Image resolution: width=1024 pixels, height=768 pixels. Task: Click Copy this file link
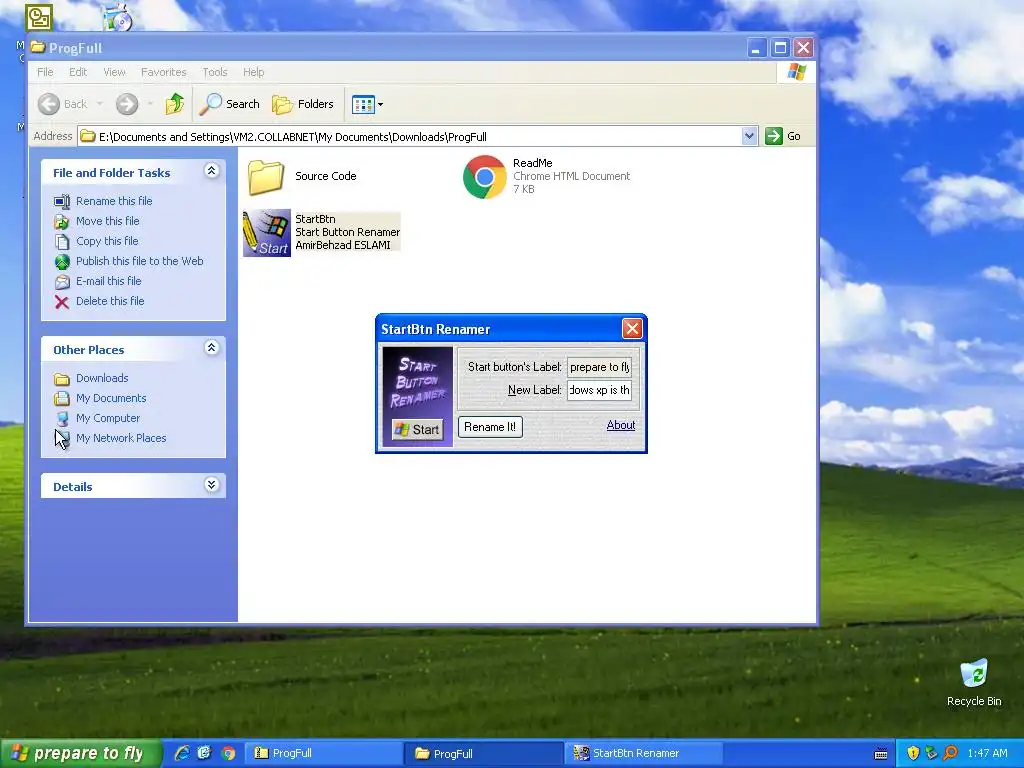[107, 241]
